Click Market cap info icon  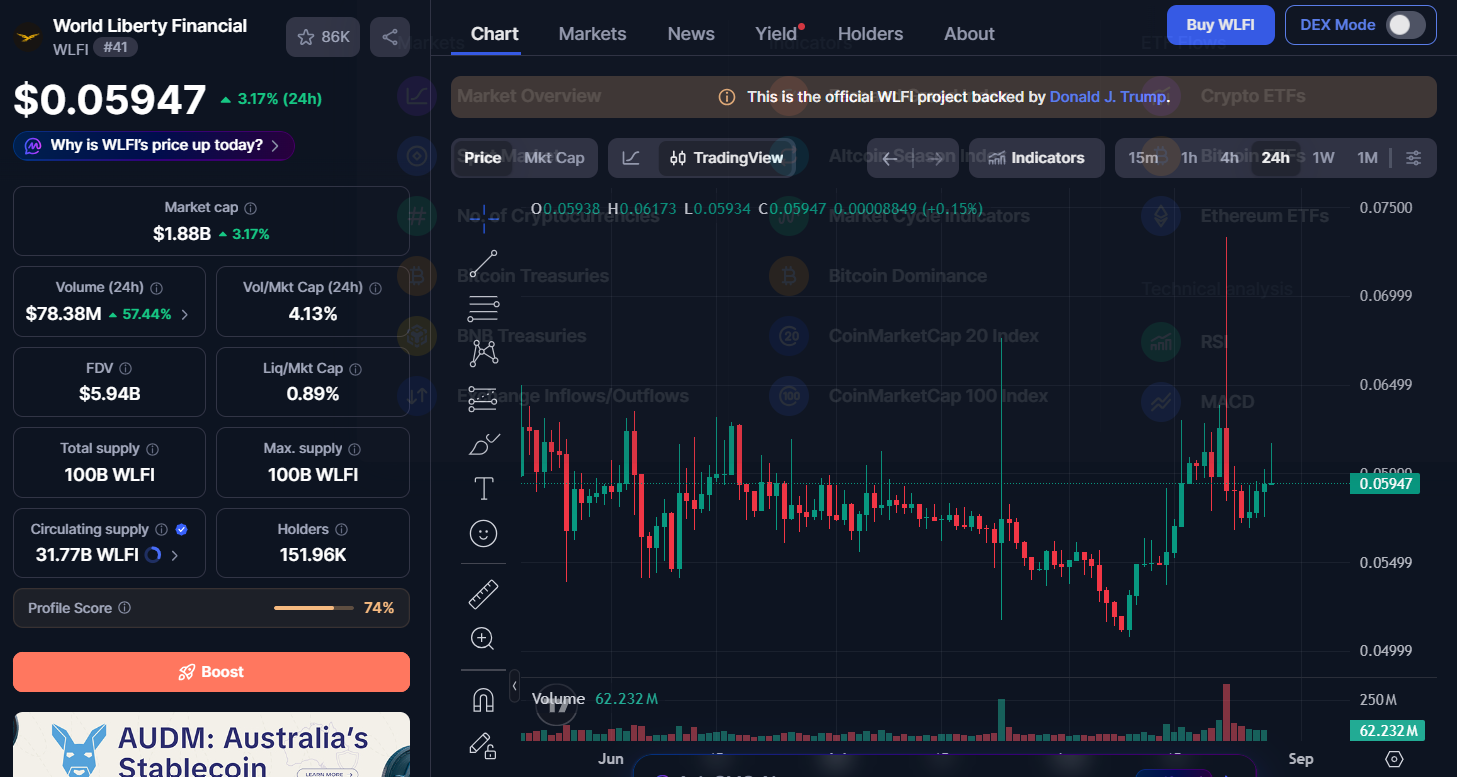pos(251,208)
